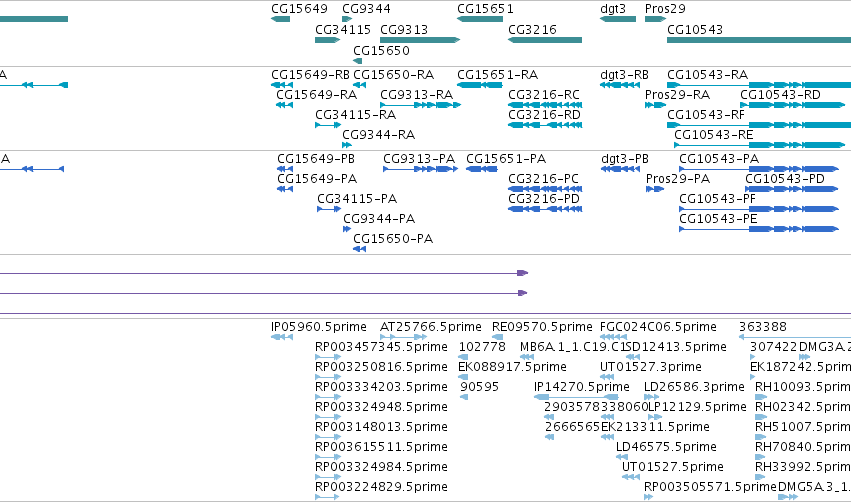The image size is (851, 502).
Task: Select transcript CG15650-RA
Action: (x=359, y=85)
